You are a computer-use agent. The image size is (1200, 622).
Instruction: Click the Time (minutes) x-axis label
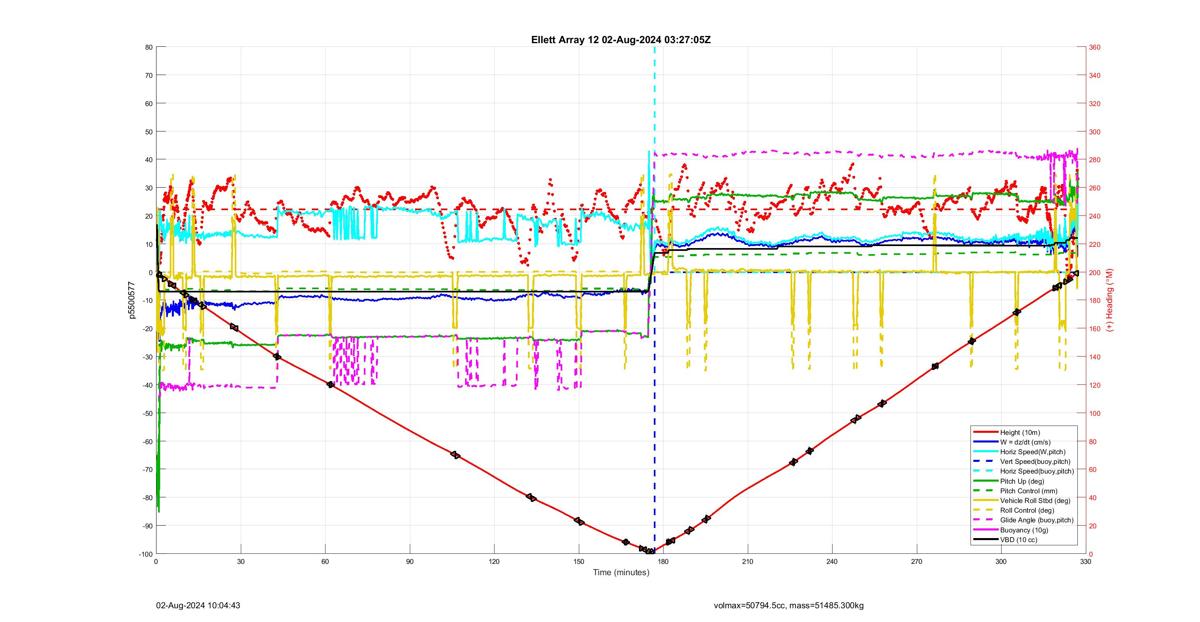click(x=621, y=573)
